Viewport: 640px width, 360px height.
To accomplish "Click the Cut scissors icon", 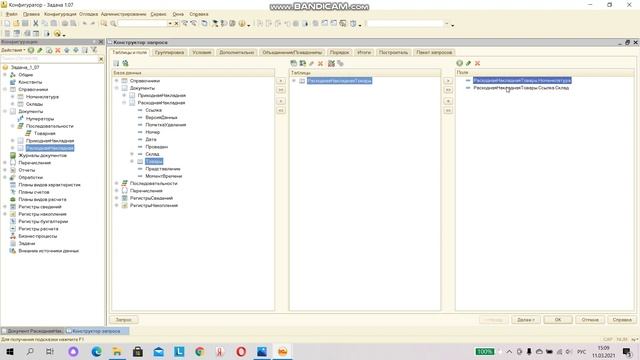I will [36, 24].
